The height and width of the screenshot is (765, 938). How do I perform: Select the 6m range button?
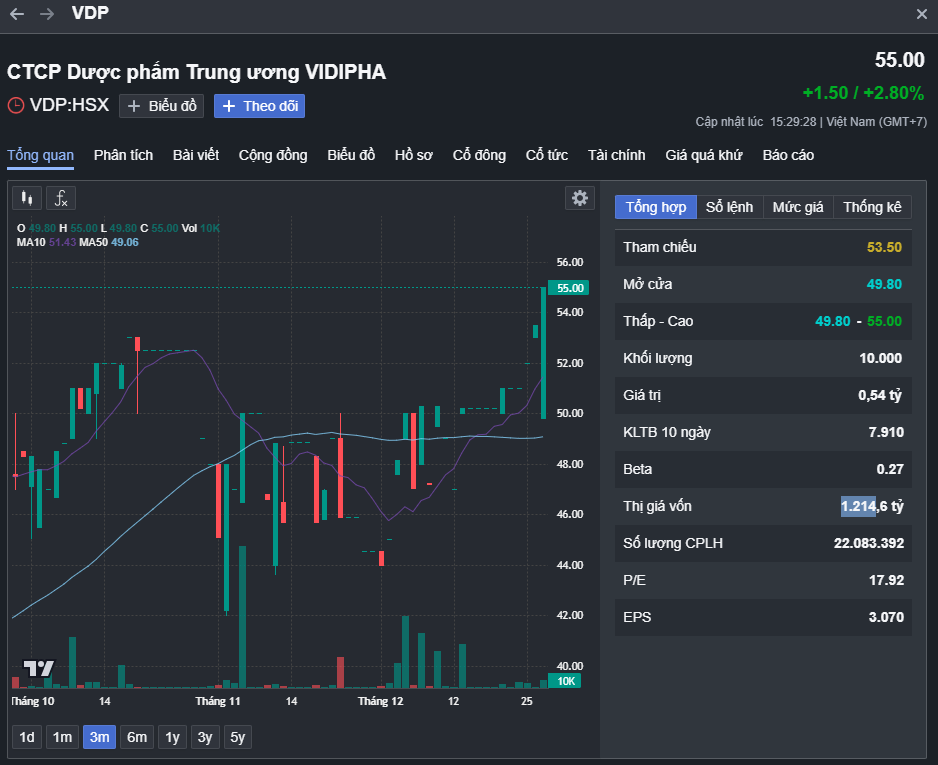click(136, 737)
